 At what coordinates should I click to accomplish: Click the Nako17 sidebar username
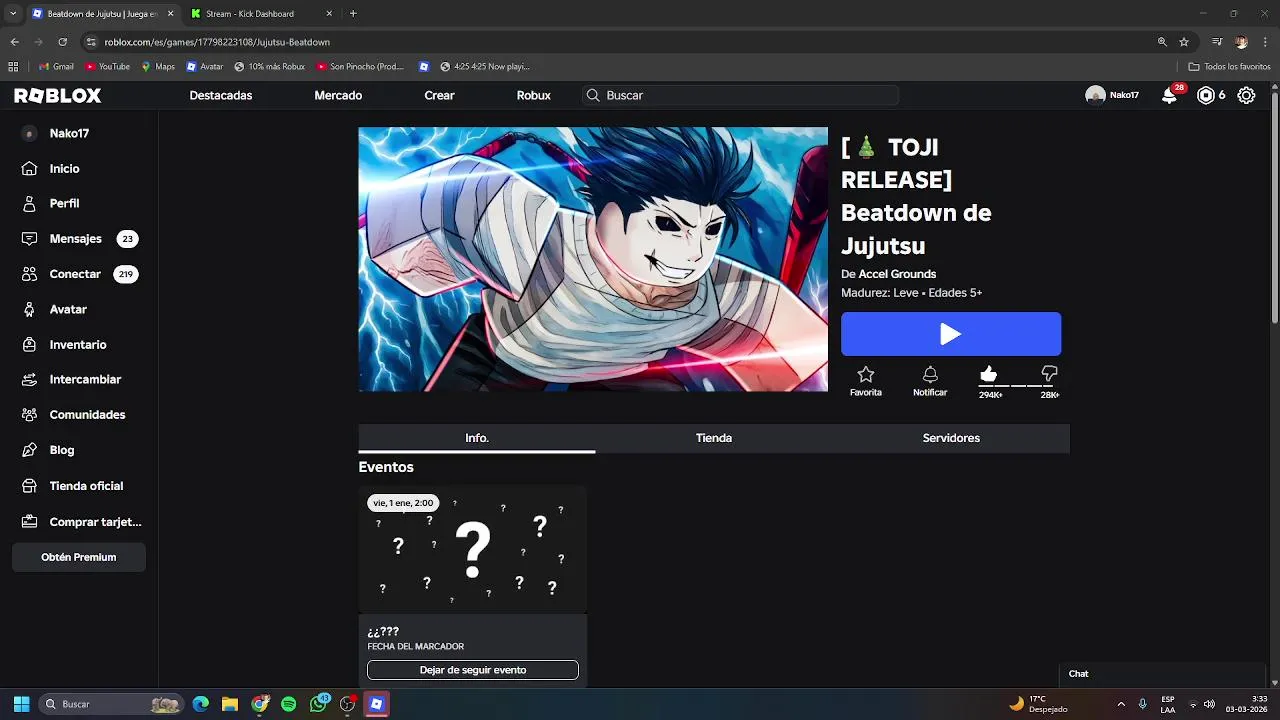point(69,134)
